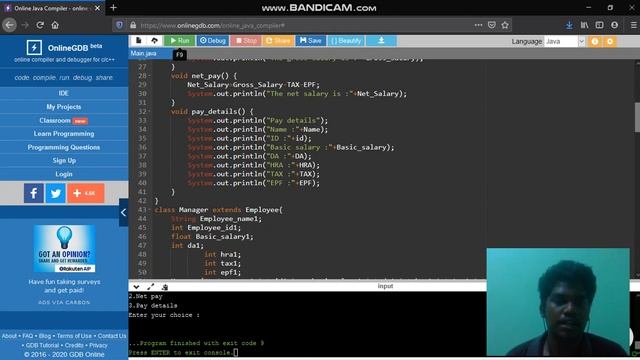Collapse the console with the chevron icon

(136, 287)
